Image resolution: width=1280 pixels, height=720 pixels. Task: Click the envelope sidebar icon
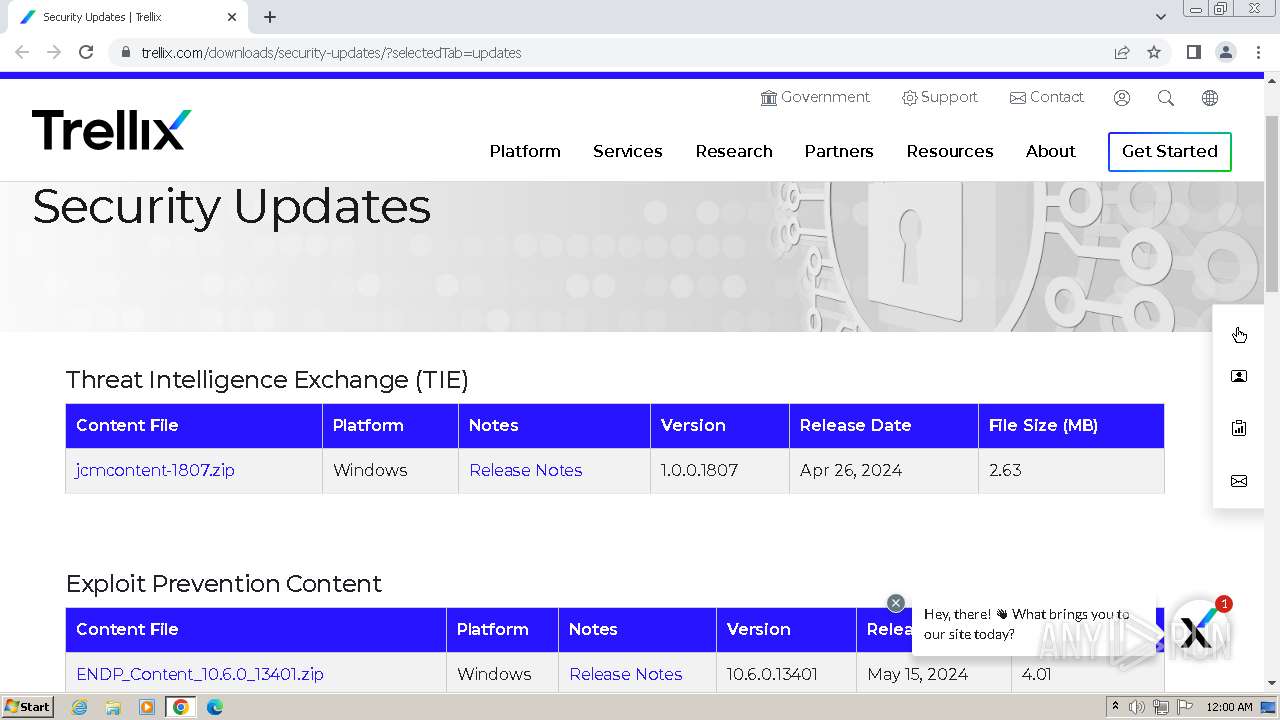click(1239, 481)
